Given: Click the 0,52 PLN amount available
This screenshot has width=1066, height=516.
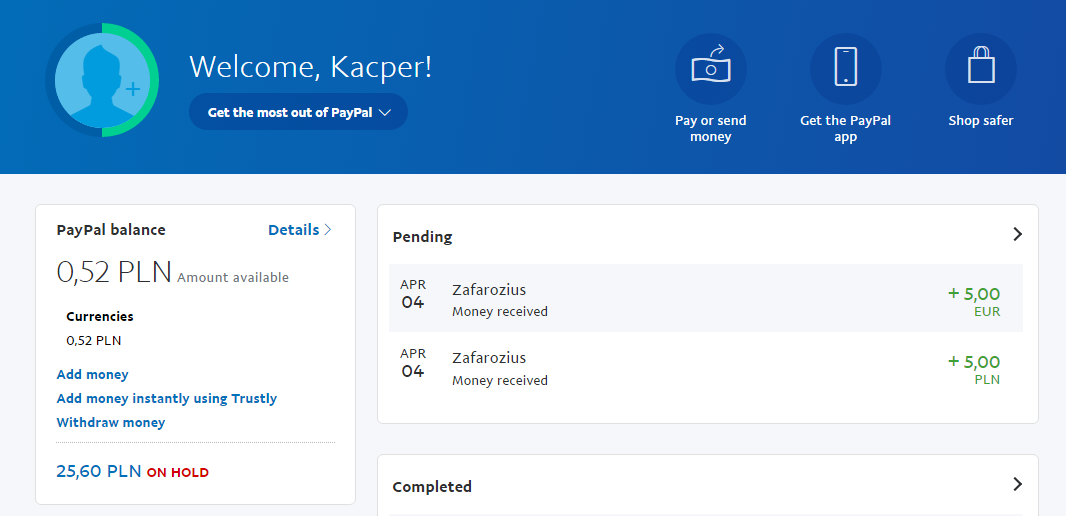Looking at the screenshot, I should (114, 272).
